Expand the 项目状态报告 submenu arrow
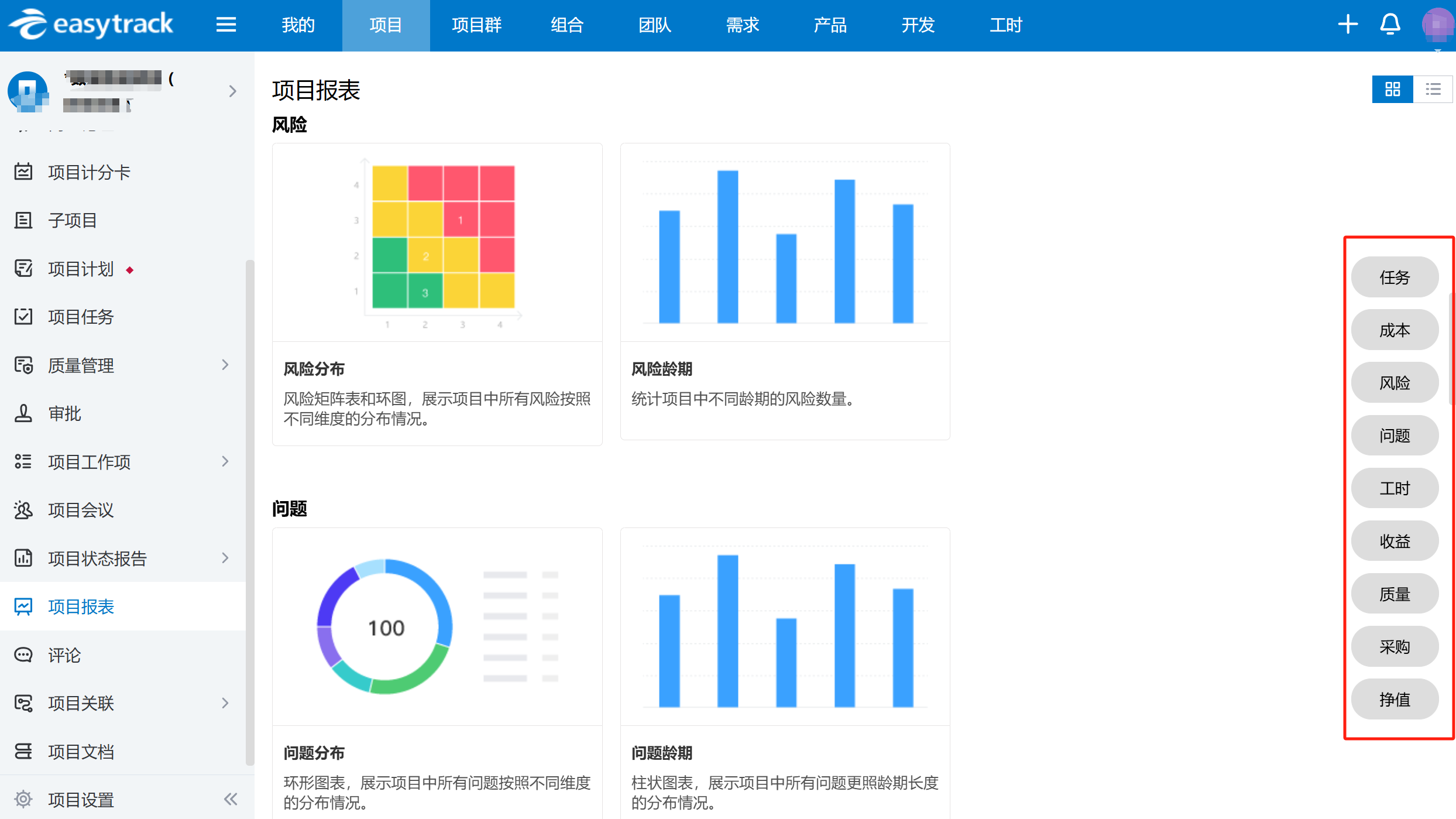This screenshot has height=819, width=1456. point(225,558)
